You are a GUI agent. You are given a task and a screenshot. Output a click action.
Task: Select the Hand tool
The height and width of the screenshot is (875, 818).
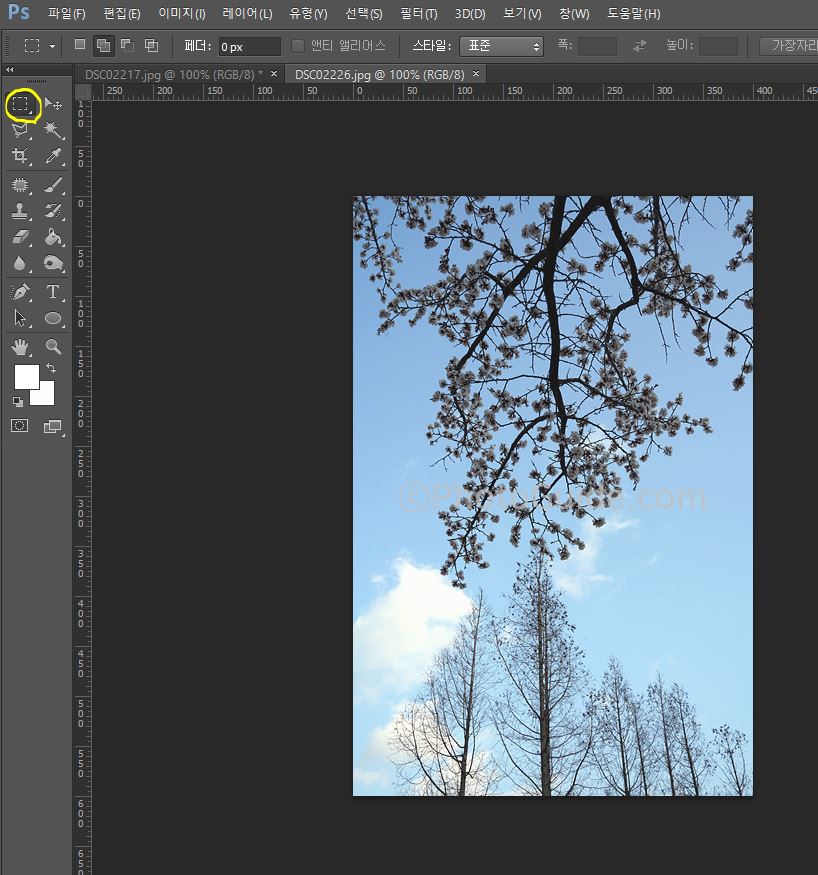pos(20,347)
